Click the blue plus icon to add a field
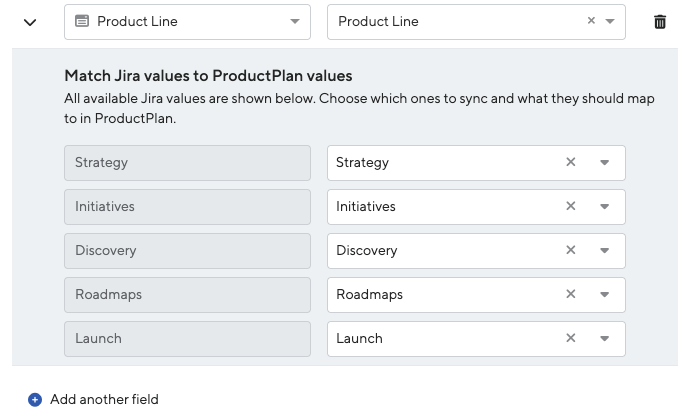The height and width of the screenshot is (417, 692). click(x=35, y=400)
